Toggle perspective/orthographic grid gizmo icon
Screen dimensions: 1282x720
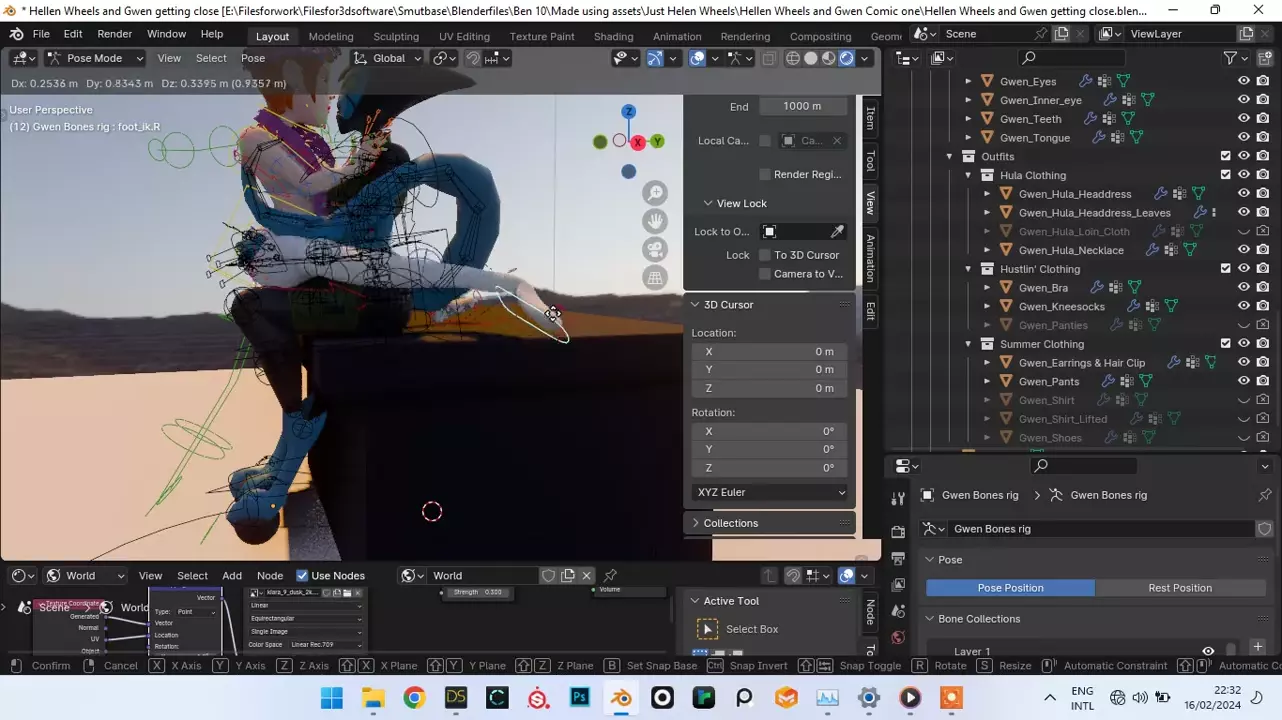[655, 279]
